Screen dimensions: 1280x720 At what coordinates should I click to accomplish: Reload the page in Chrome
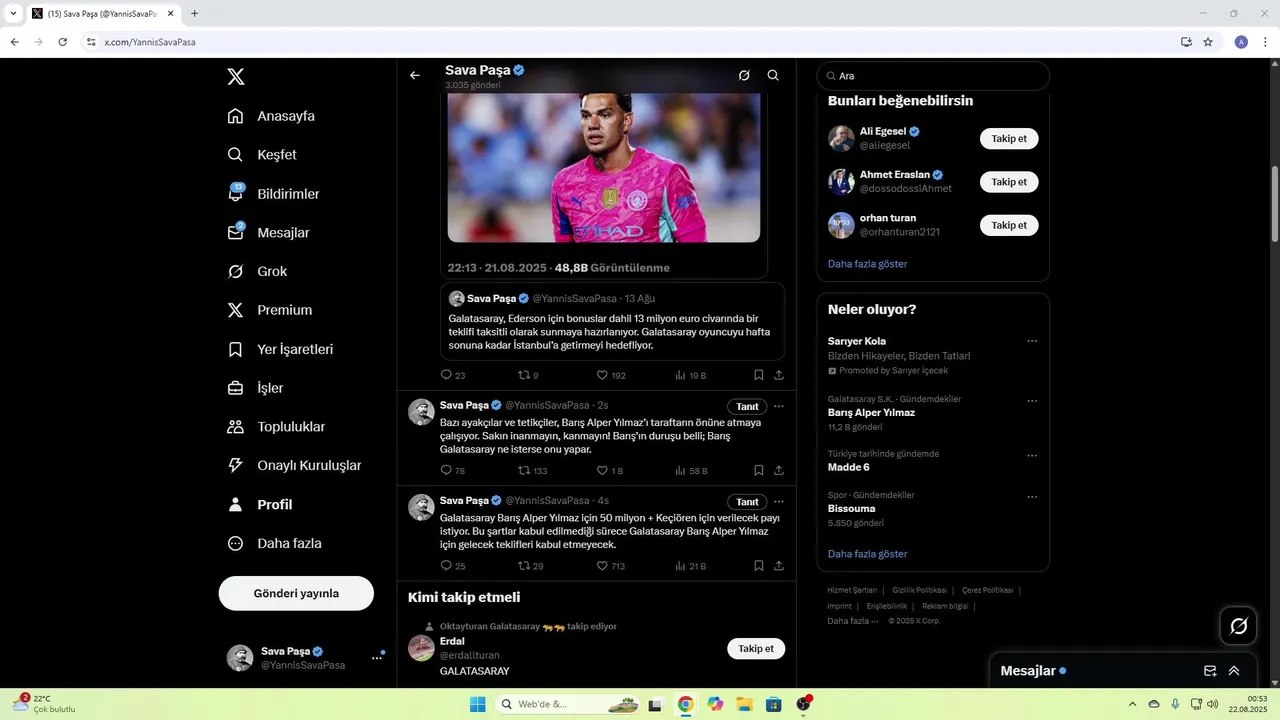(x=62, y=42)
